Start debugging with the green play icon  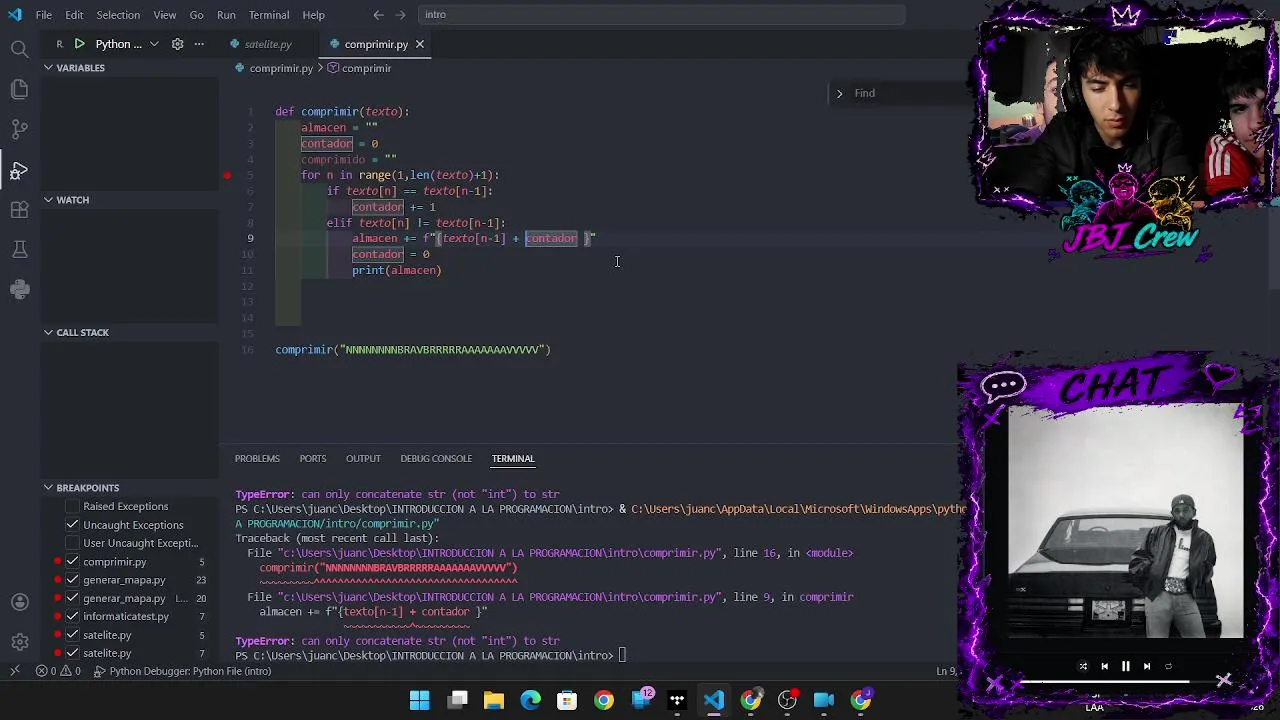[79, 44]
